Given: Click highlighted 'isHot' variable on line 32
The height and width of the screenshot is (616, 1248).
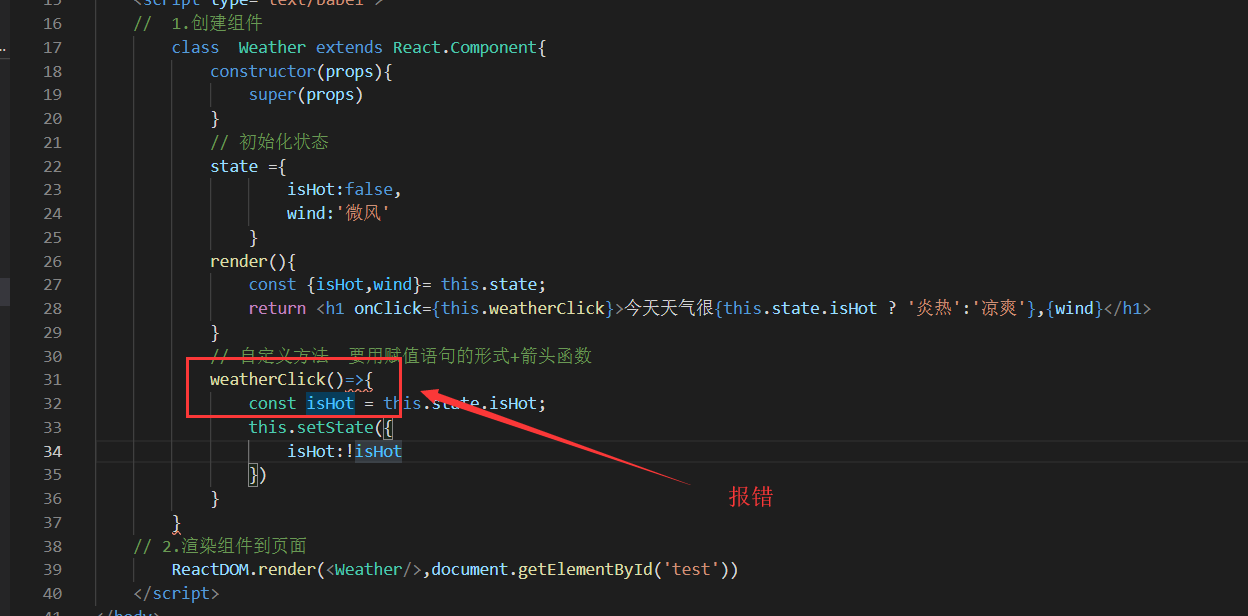Looking at the screenshot, I should coord(330,403).
